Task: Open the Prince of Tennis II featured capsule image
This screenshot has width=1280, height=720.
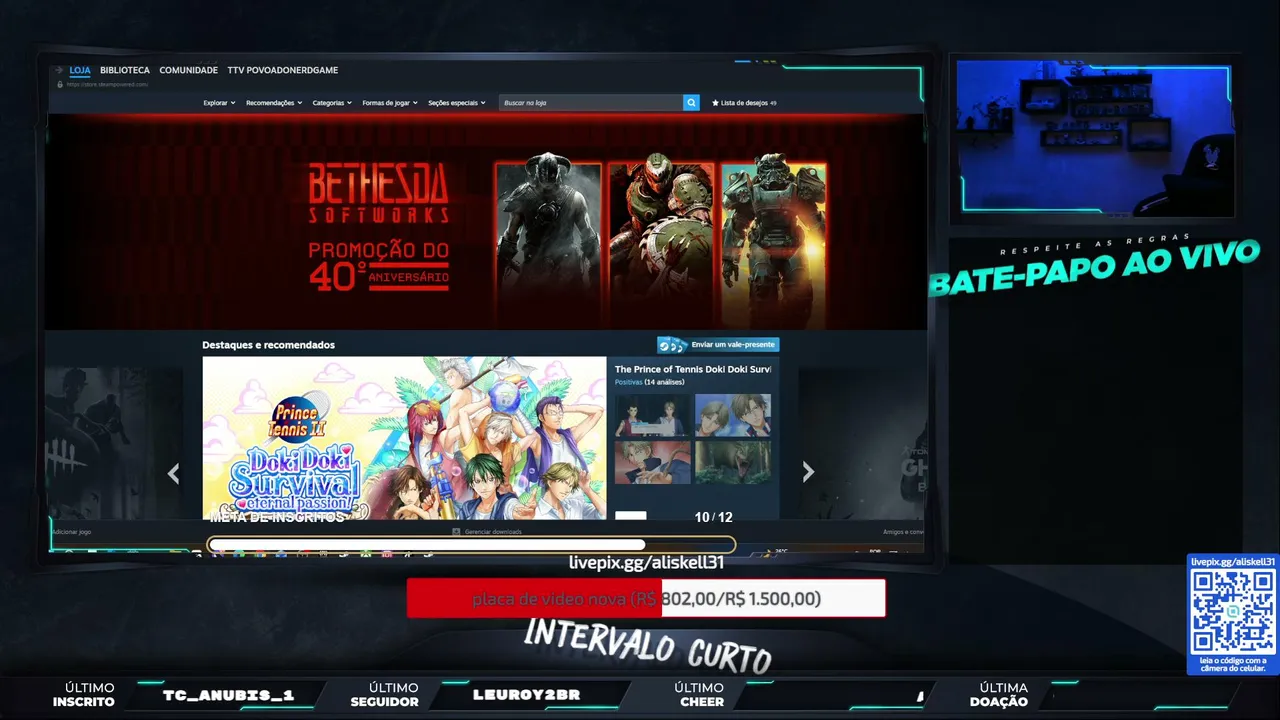Action: (x=404, y=438)
